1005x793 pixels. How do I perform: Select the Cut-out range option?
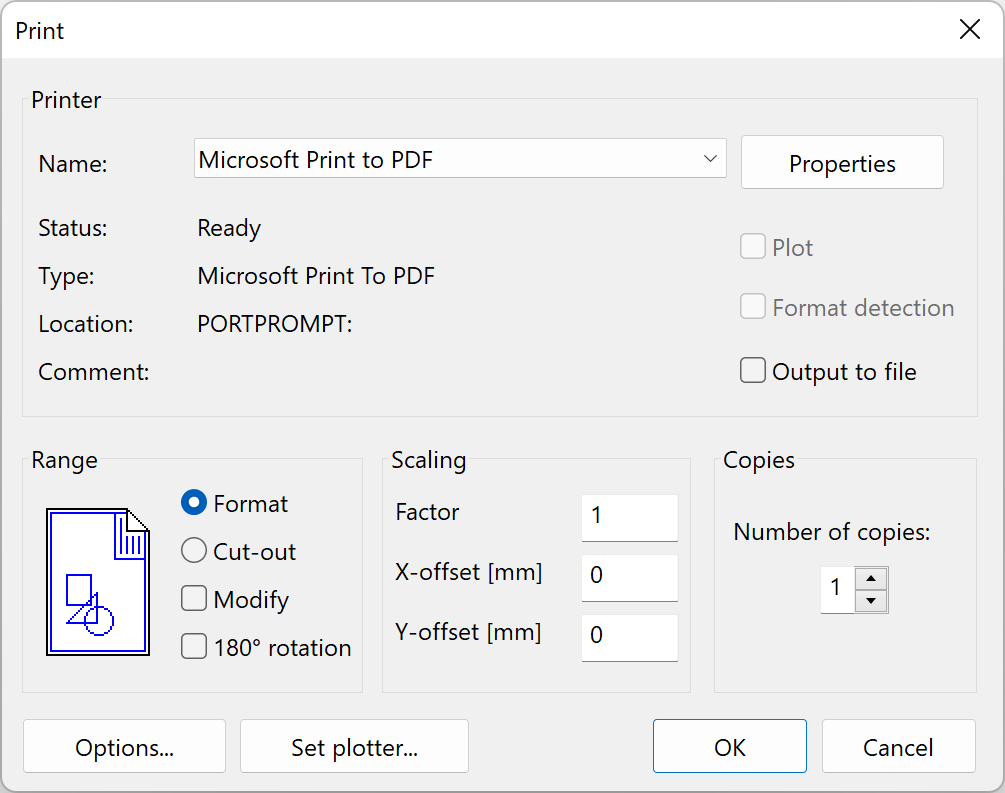194,552
